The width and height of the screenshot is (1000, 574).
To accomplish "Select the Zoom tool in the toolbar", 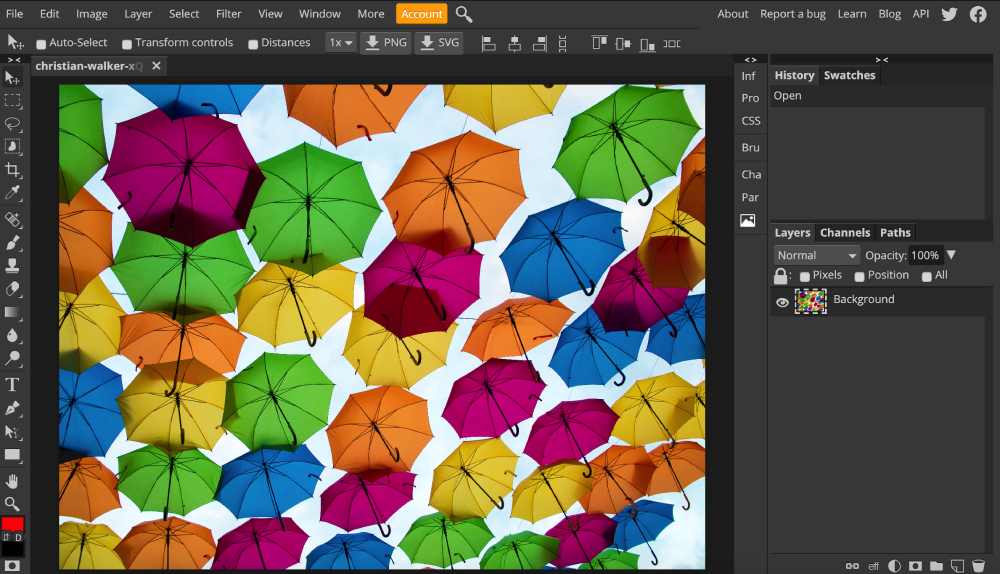I will 12,504.
